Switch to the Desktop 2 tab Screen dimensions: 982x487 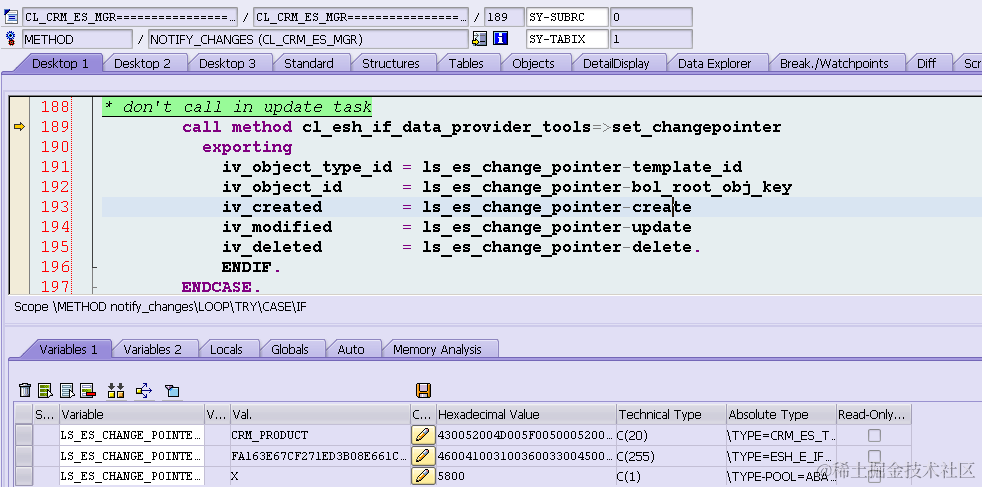click(142, 63)
